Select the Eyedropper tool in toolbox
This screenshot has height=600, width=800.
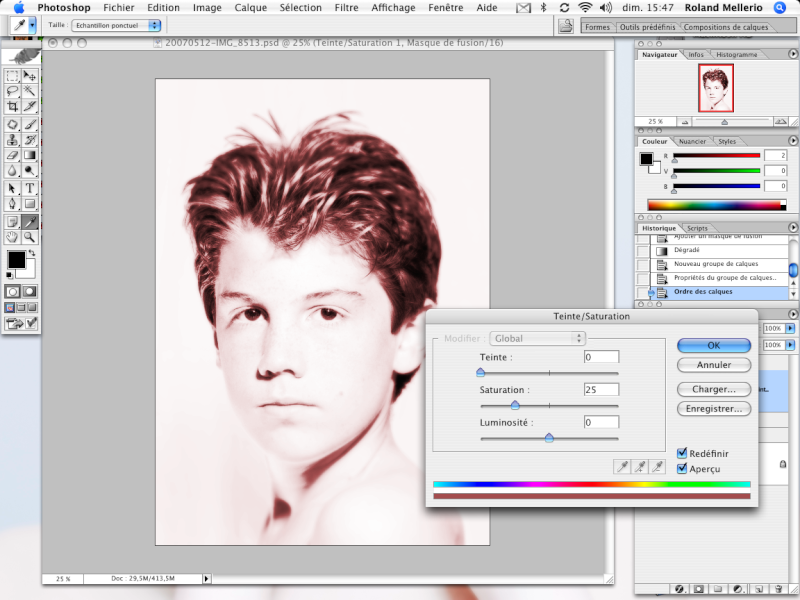coord(30,221)
